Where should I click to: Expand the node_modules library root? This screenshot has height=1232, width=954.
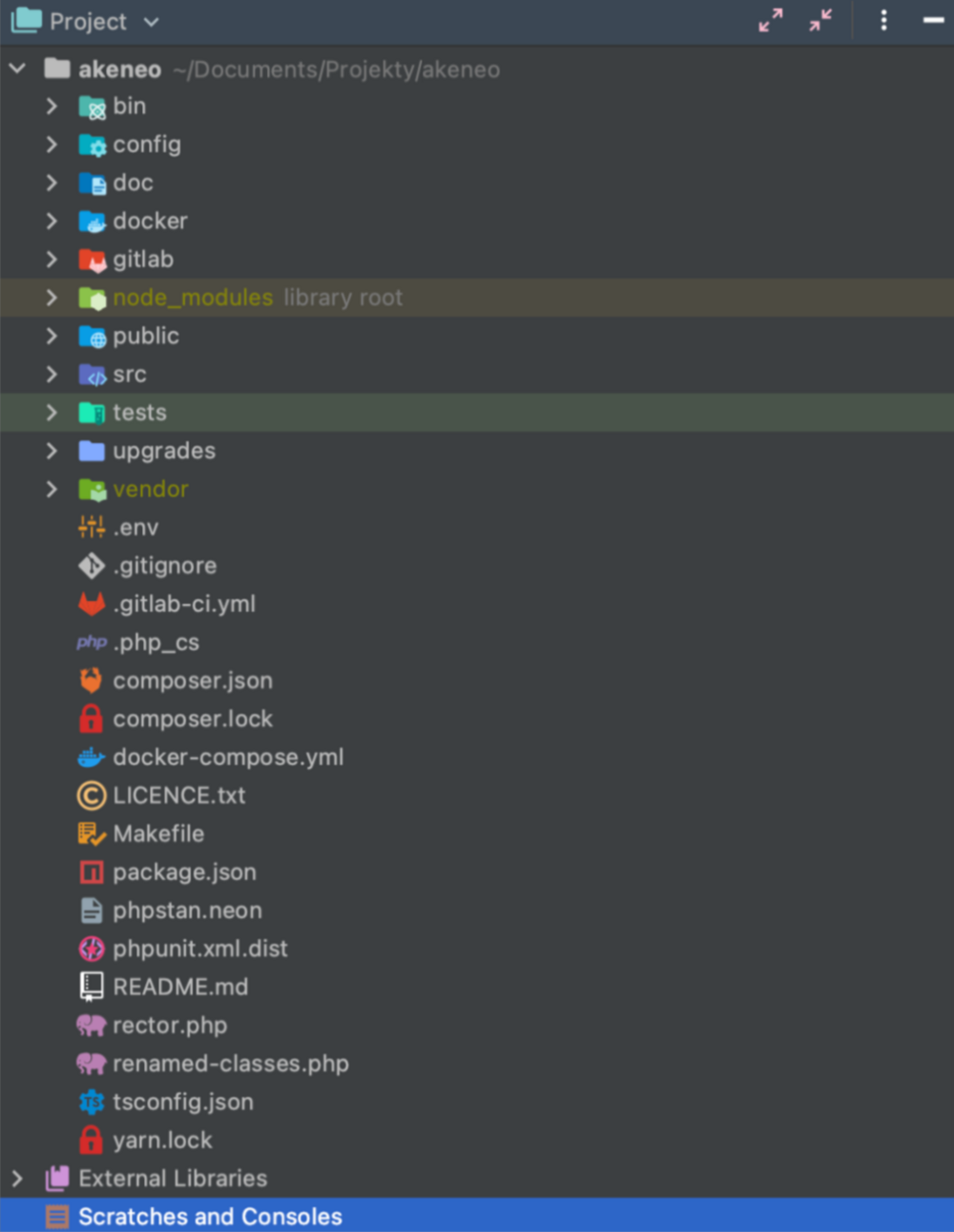[x=52, y=298]
